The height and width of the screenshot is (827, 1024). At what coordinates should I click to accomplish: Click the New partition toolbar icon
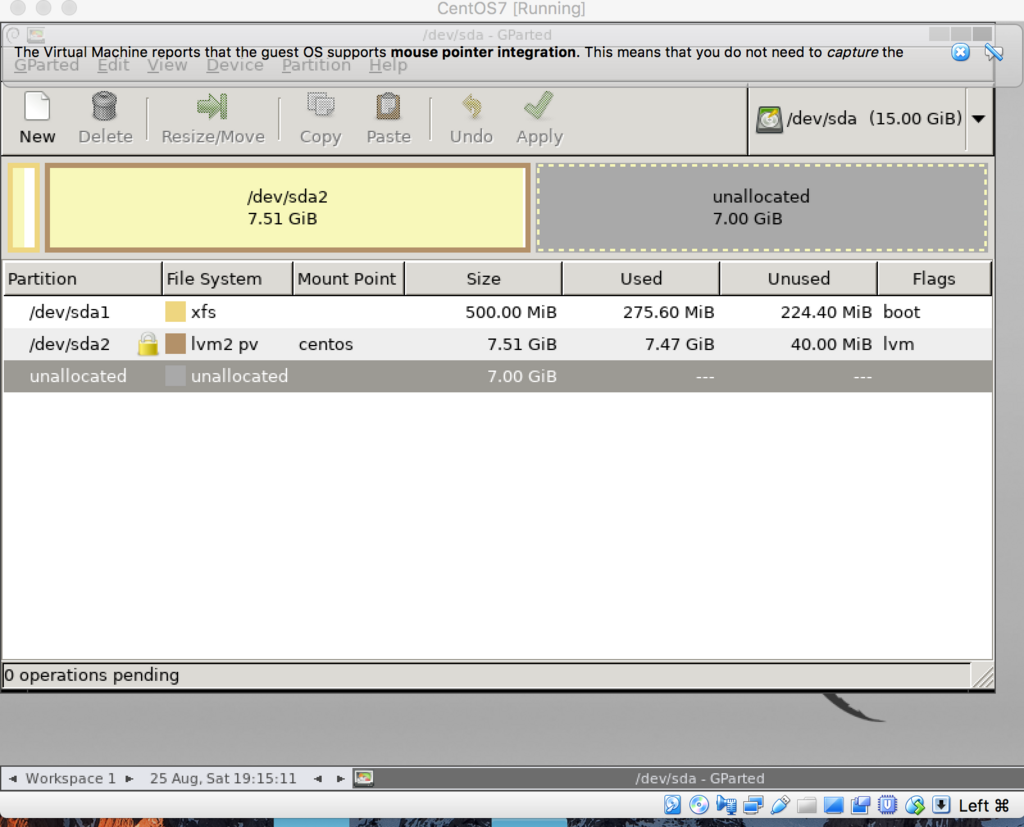[37, 106]
